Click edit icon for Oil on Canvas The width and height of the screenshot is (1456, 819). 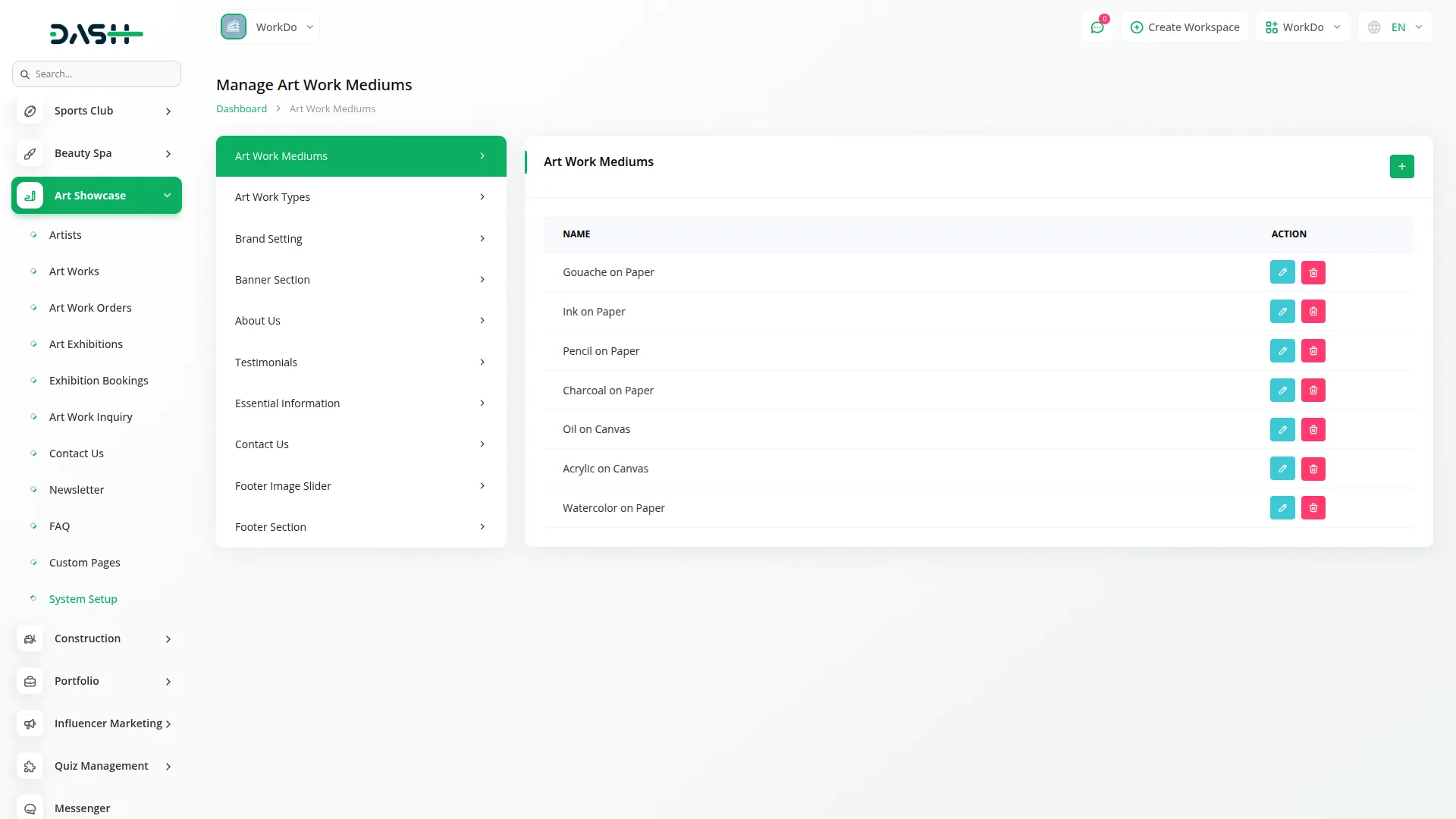tap(1282, 429)
